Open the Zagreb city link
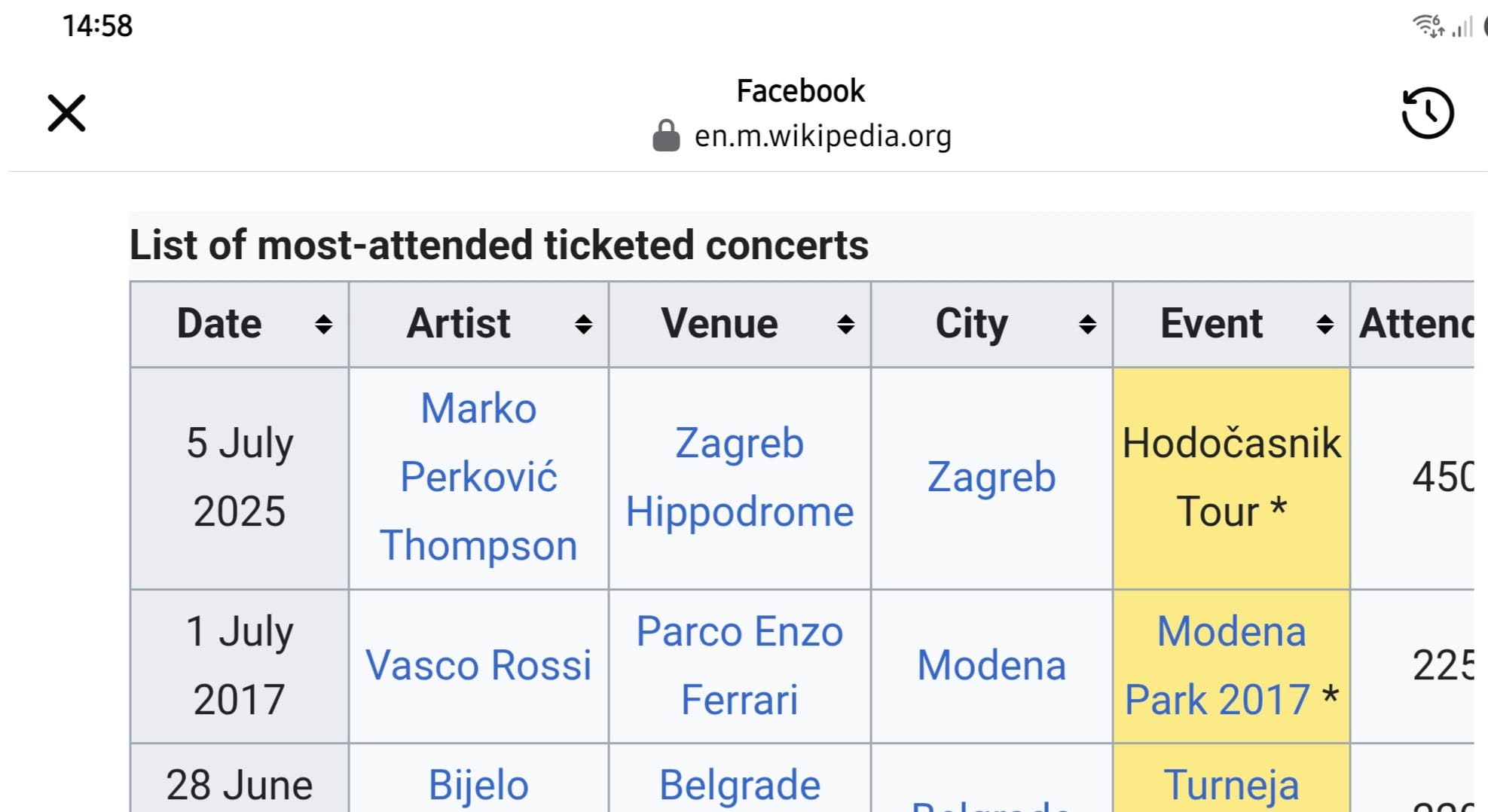This screenshot has width=1488, height=812. [991, 478]
